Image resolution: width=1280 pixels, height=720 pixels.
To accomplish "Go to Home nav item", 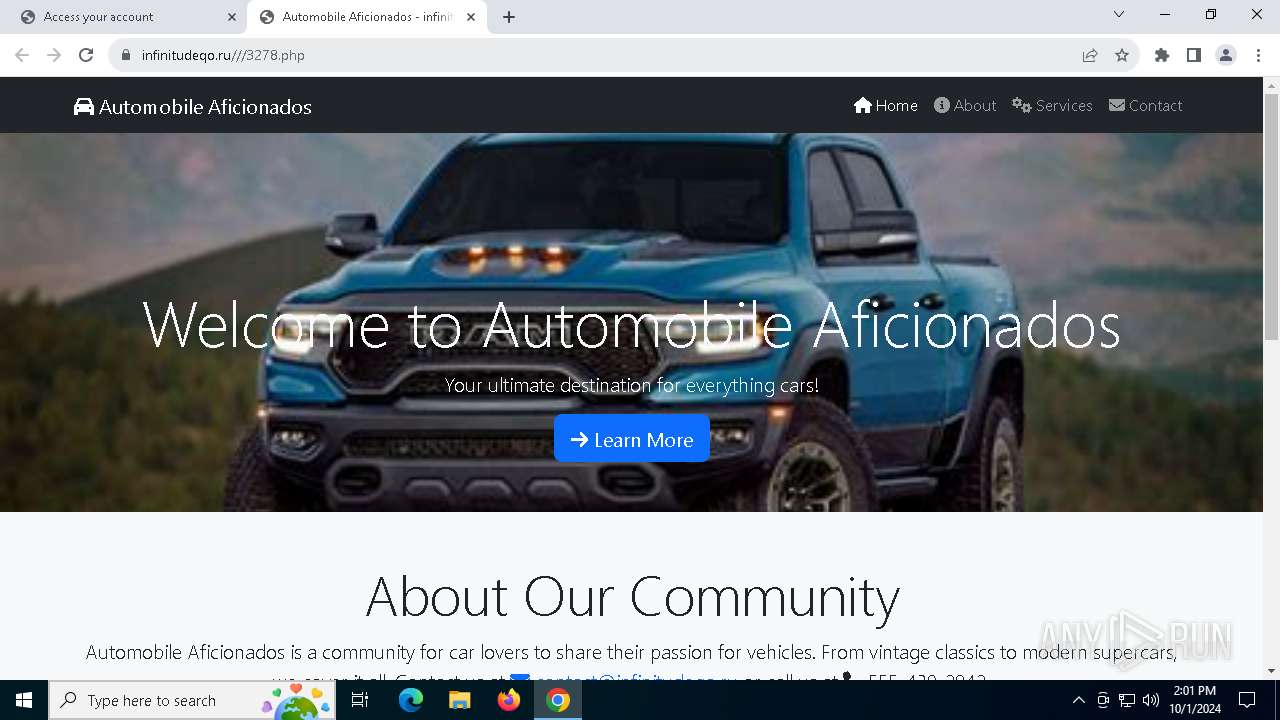I will 886,105.
